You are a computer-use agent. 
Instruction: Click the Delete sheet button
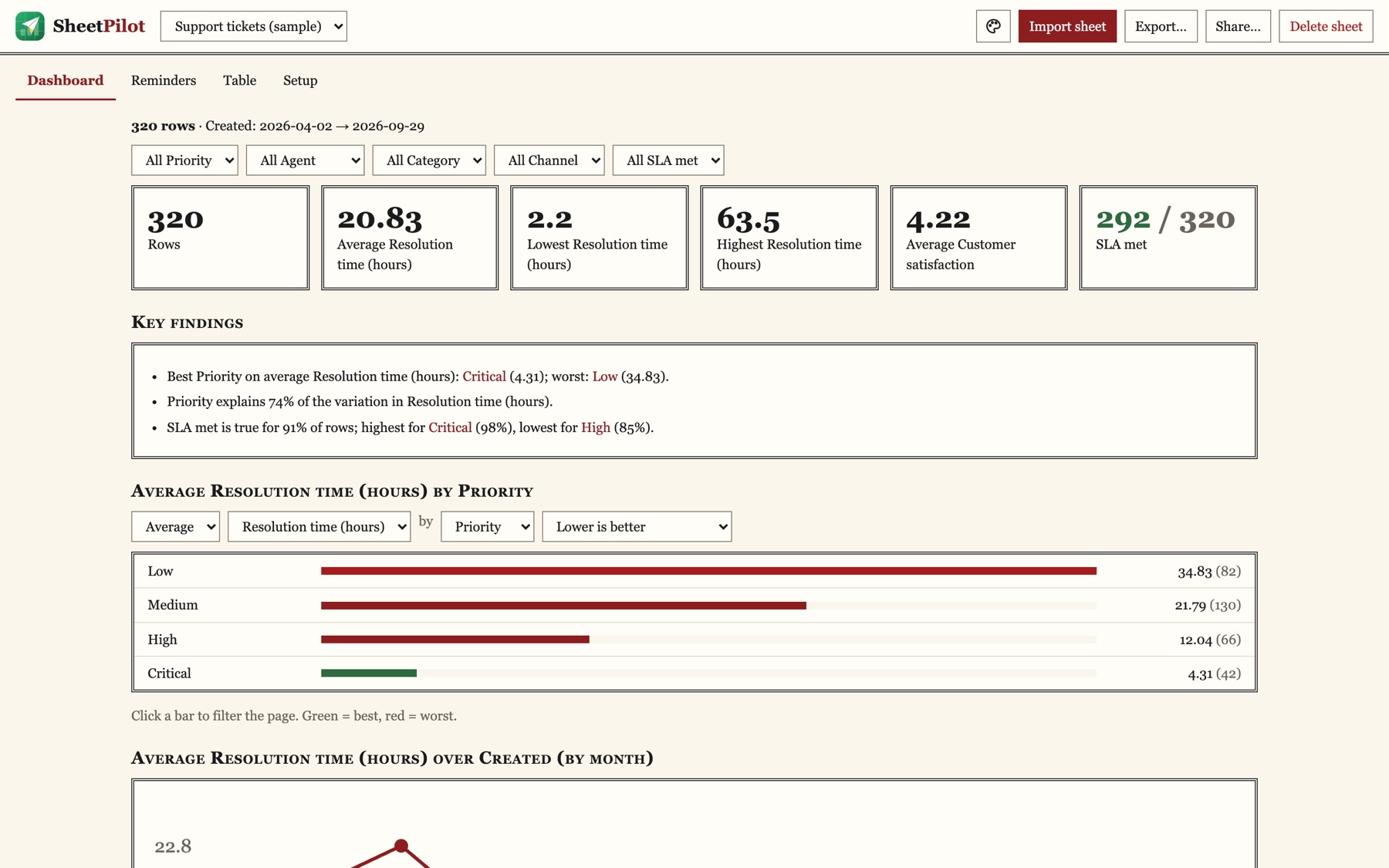pos(1326,26)
